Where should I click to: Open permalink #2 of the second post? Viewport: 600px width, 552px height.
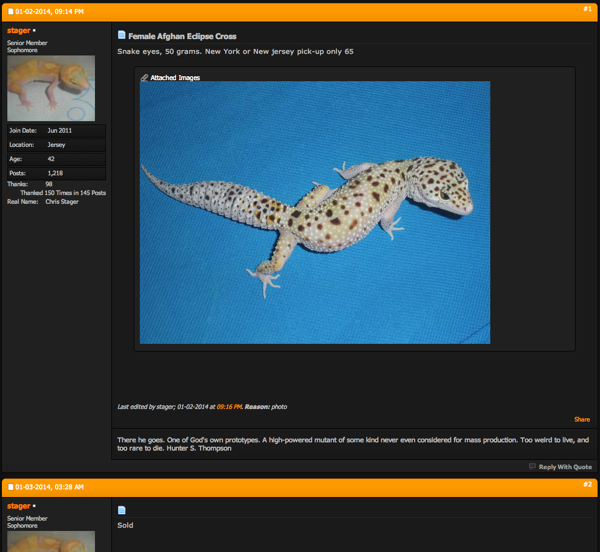(587, 484)
